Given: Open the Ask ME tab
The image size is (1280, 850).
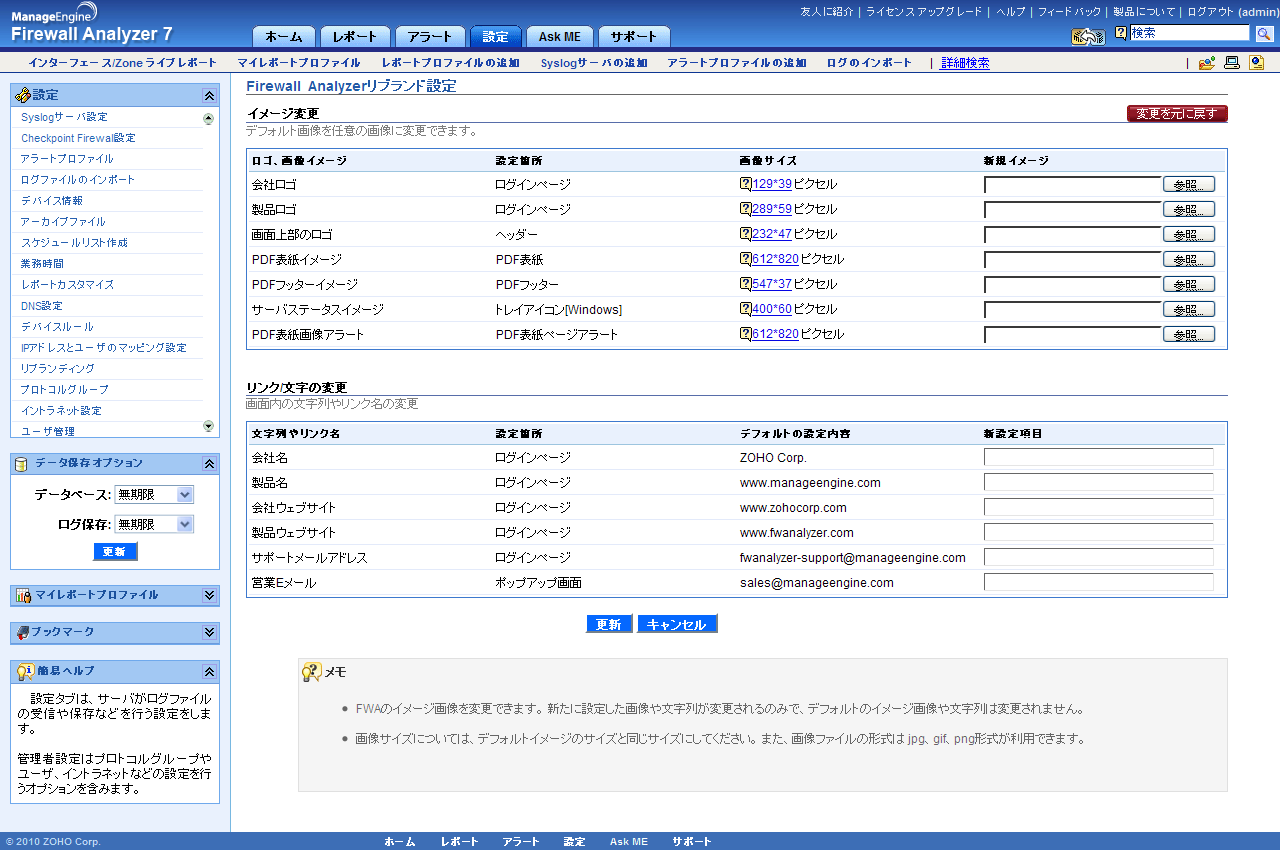Looking at the screenshot, I should pos(560,37).
